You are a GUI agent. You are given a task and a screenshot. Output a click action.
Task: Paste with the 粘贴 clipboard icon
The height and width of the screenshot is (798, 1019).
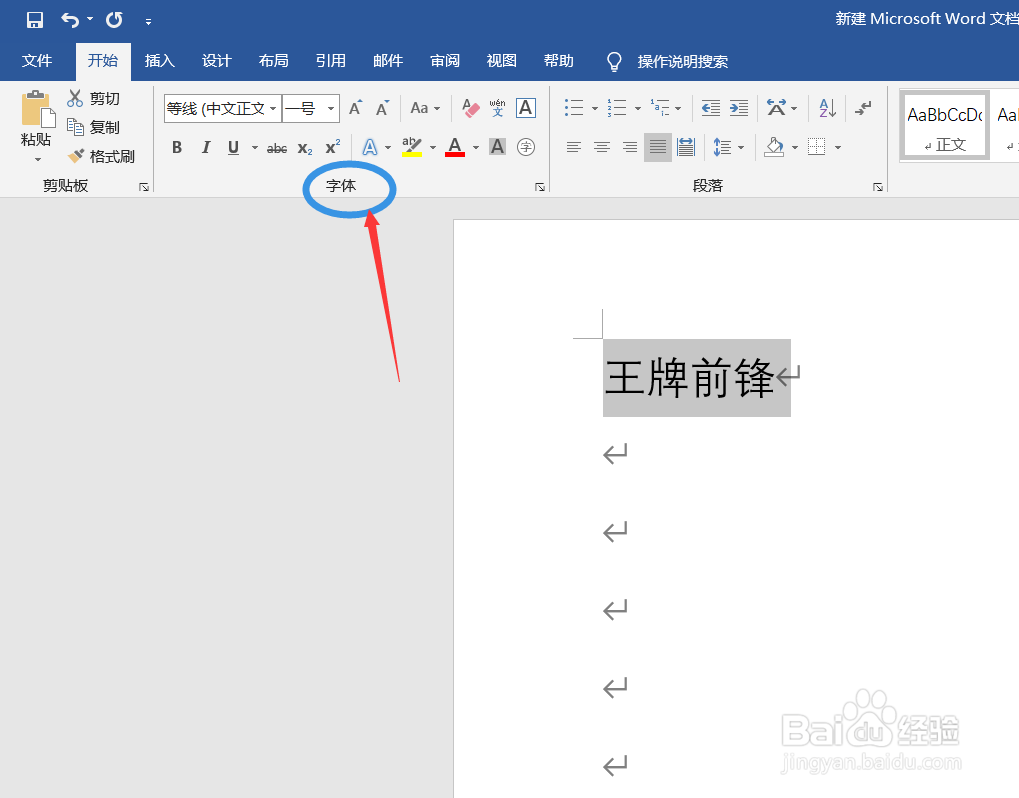click(36, 109)
